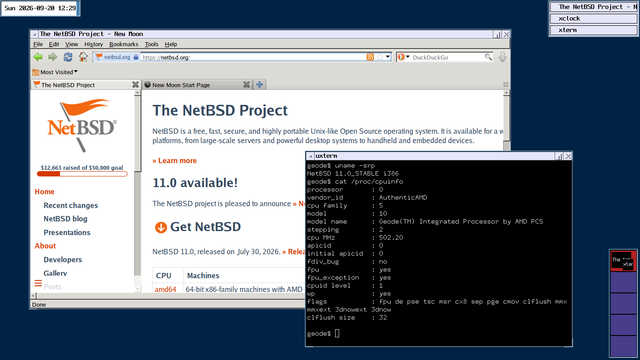
Task: Click the amd64 link in the CPU table
Action: coord(165,289)
